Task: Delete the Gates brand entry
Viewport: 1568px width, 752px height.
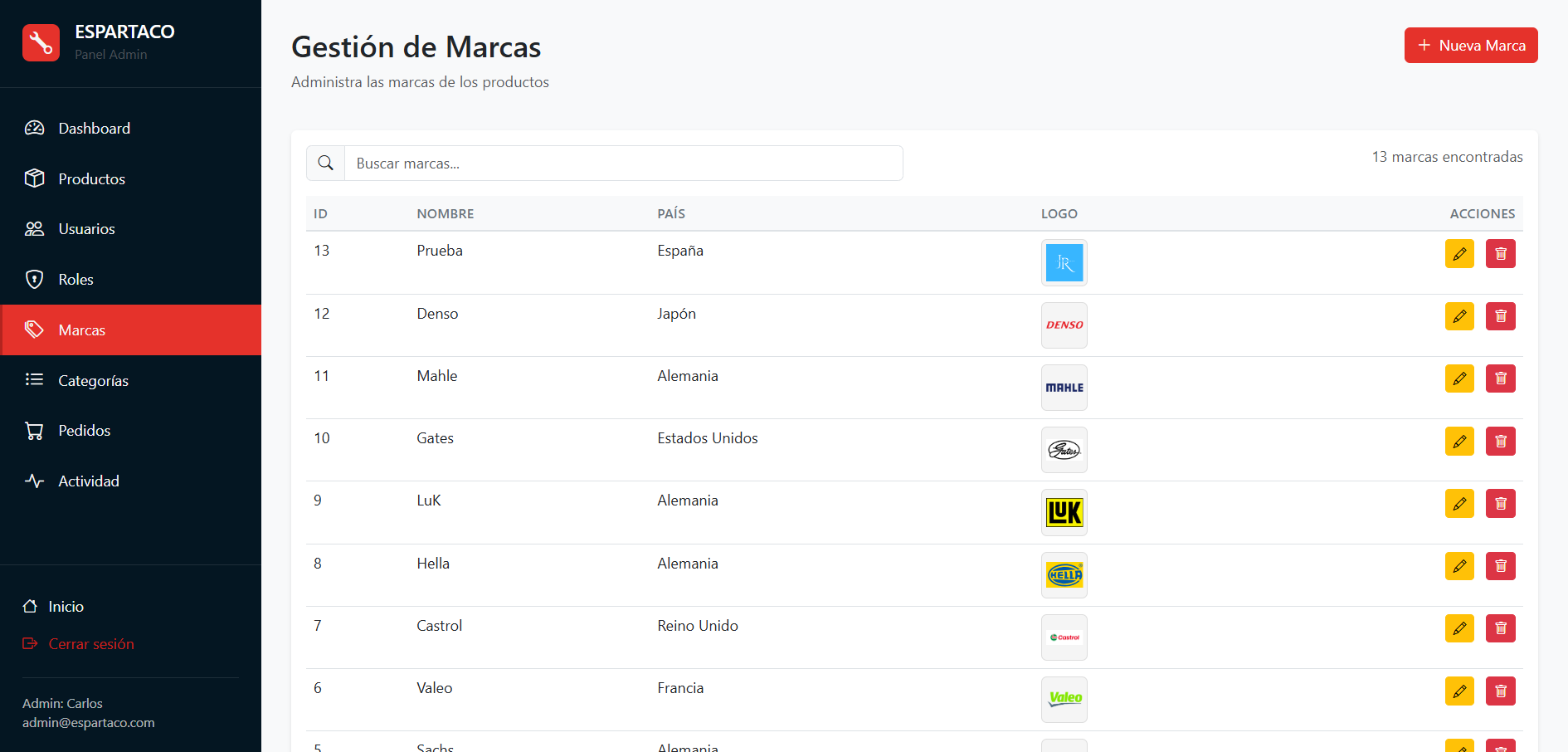Action: [x=1501, y=442]
